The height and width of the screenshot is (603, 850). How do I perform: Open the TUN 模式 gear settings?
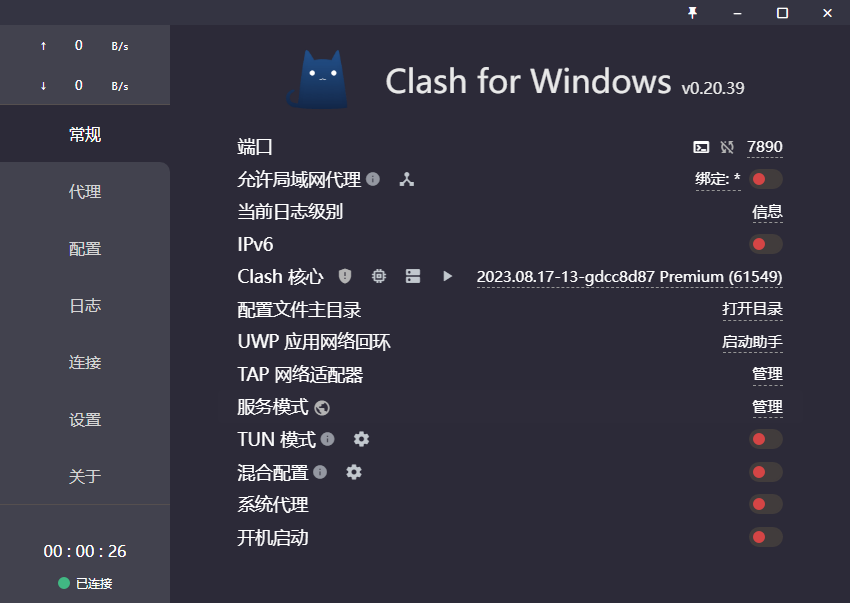coord(361,439)
